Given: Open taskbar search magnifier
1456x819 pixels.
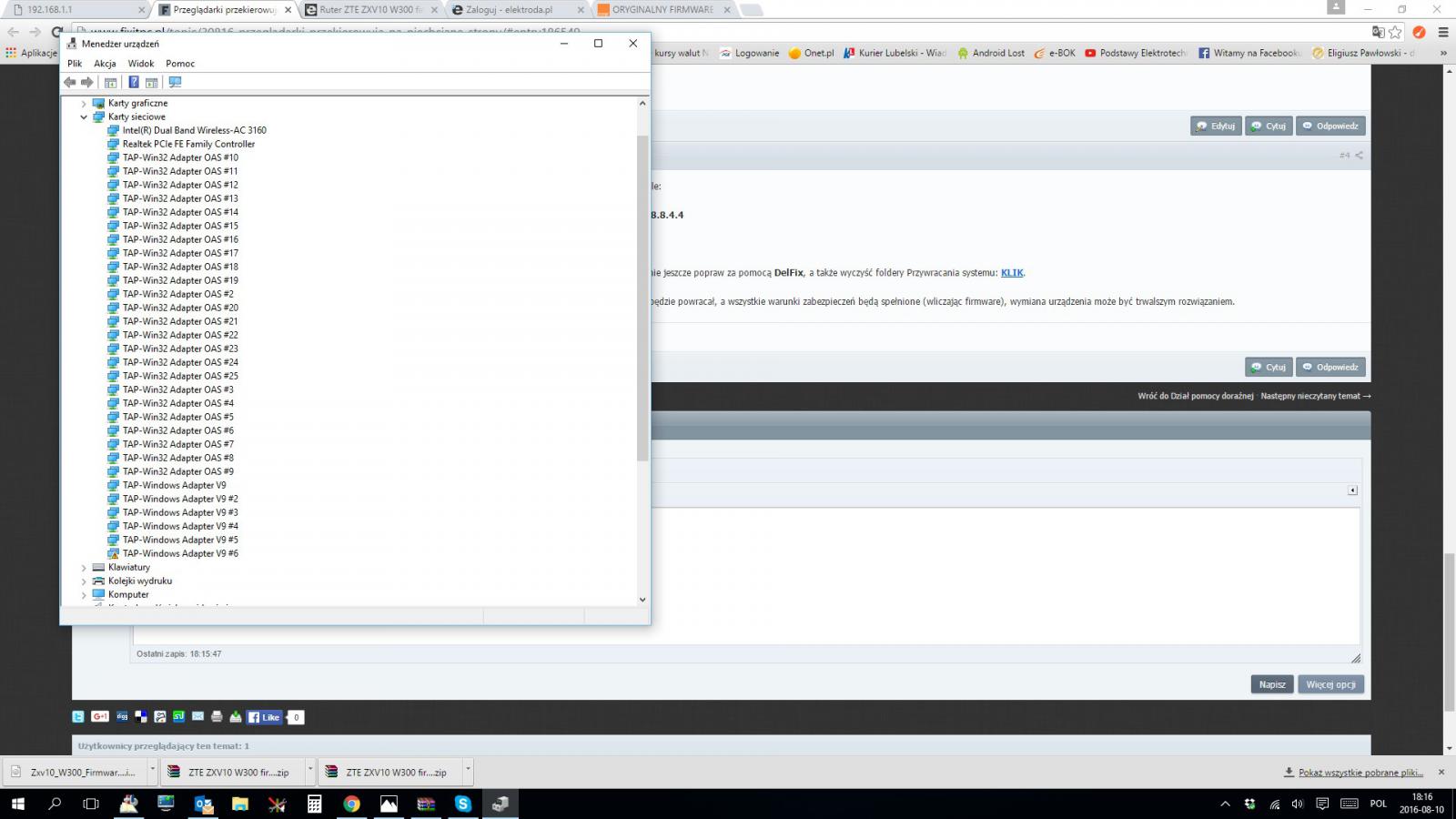Looking at the screenshot, I should (x=55, y=804).
